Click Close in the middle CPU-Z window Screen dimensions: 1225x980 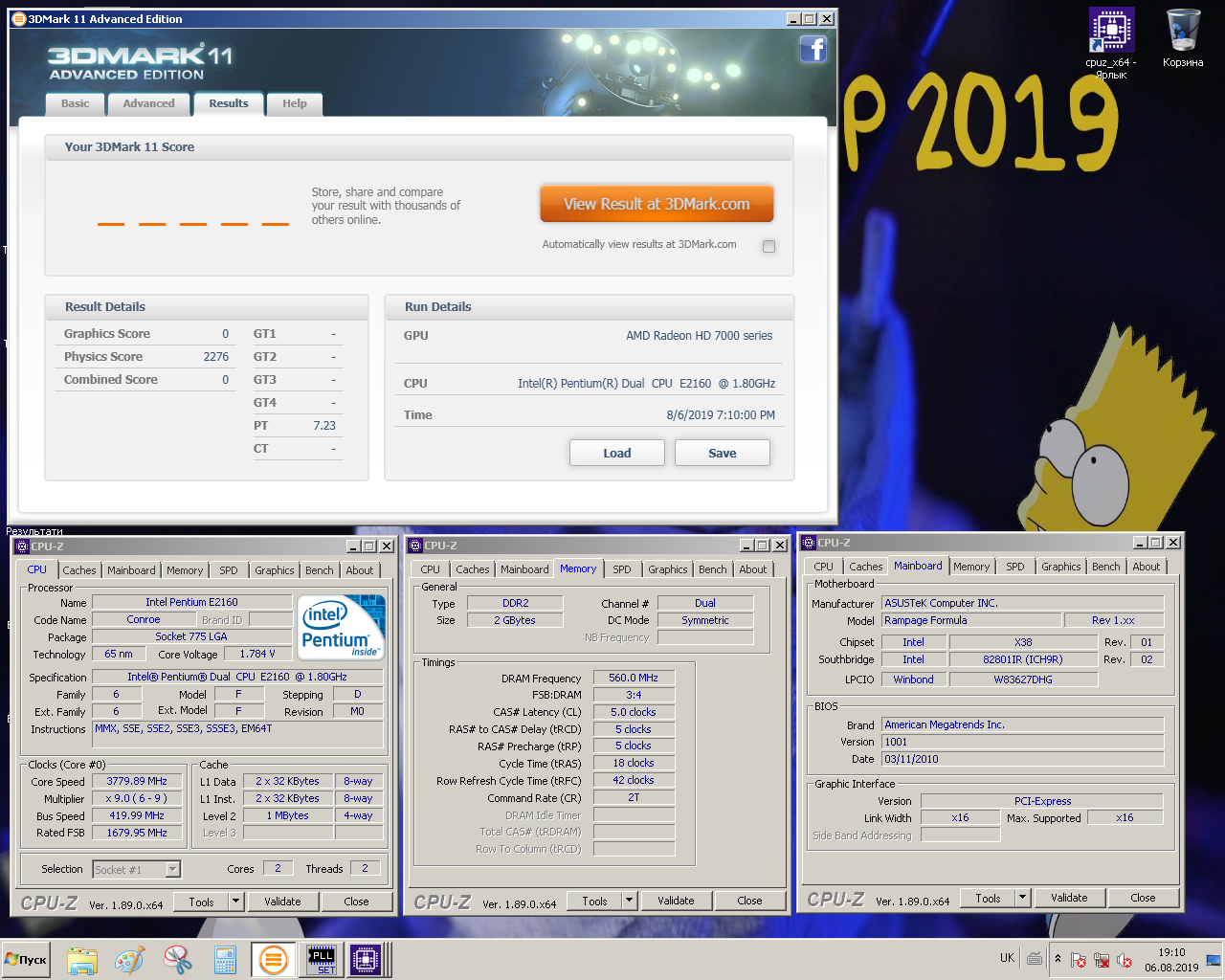[x=749, y=901]
